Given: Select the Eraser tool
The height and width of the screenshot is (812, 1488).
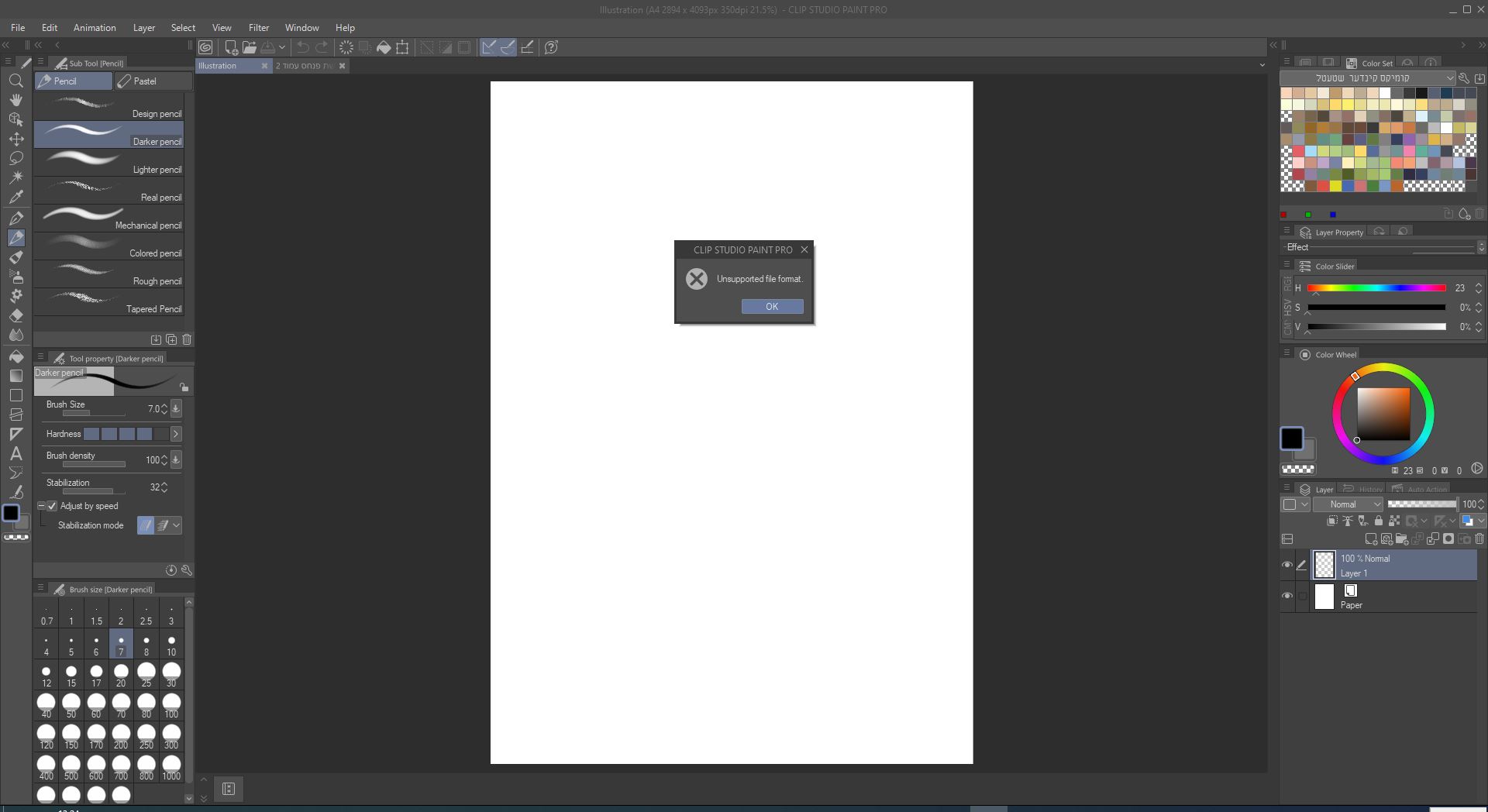Looking at the screenshot, I should coord(15,315).
